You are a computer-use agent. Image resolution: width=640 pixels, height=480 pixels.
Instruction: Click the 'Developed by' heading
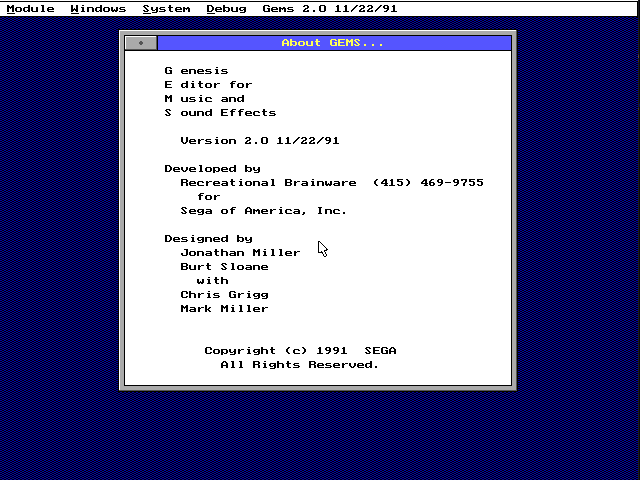[212, 169]
